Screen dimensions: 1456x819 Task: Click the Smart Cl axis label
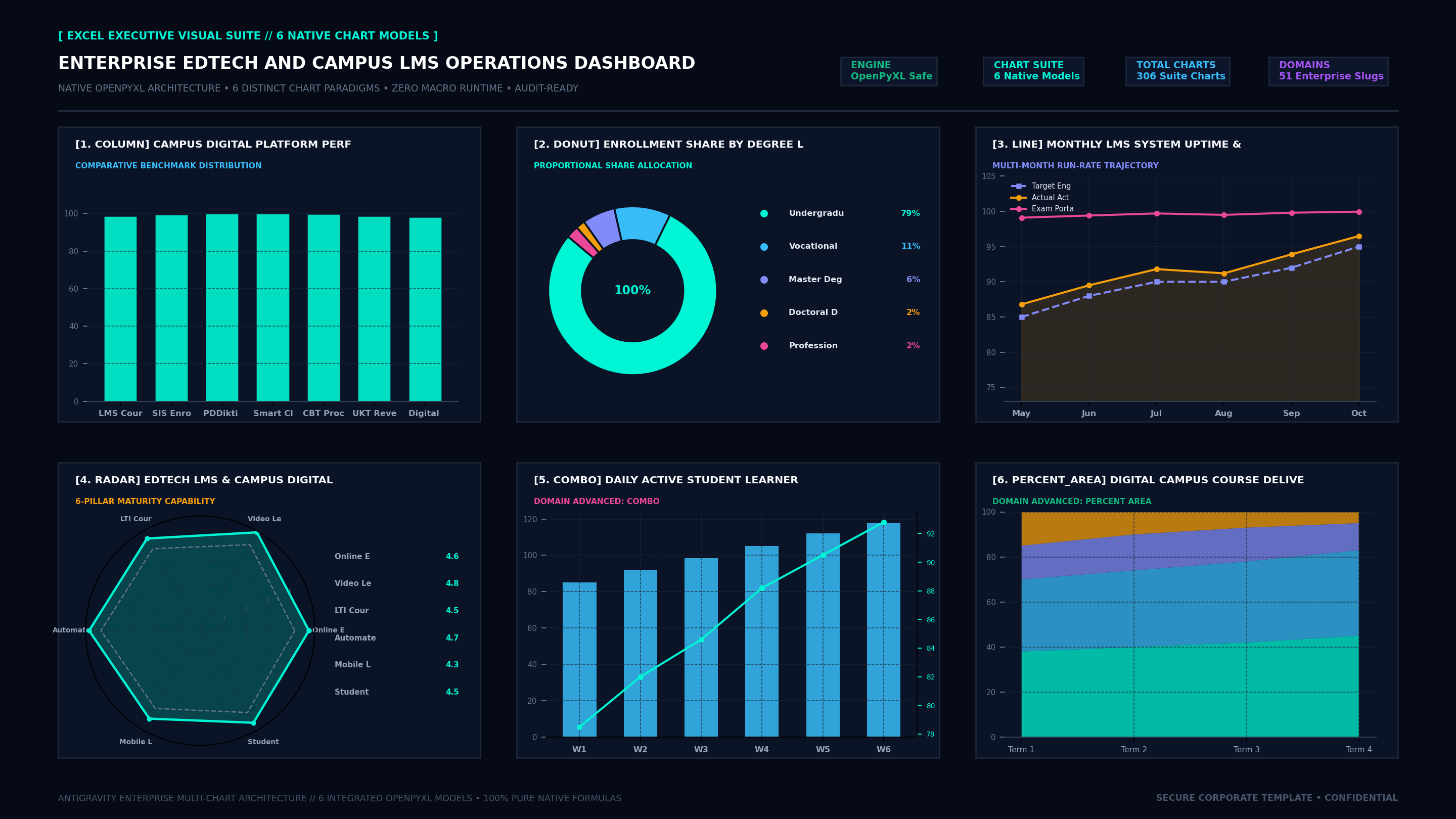[273, 414]
